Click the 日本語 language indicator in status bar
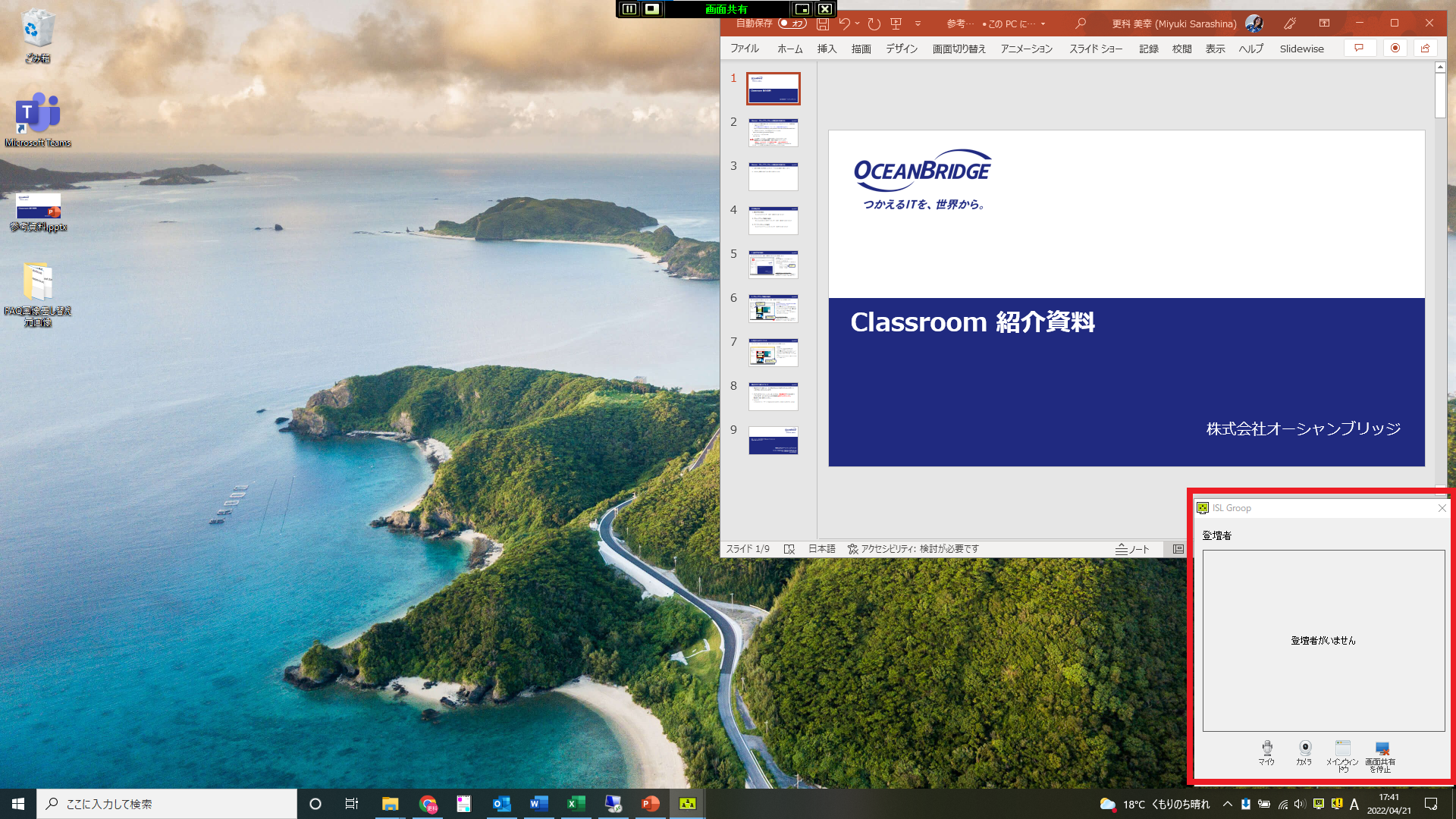1456x819 pixels. 821,549
